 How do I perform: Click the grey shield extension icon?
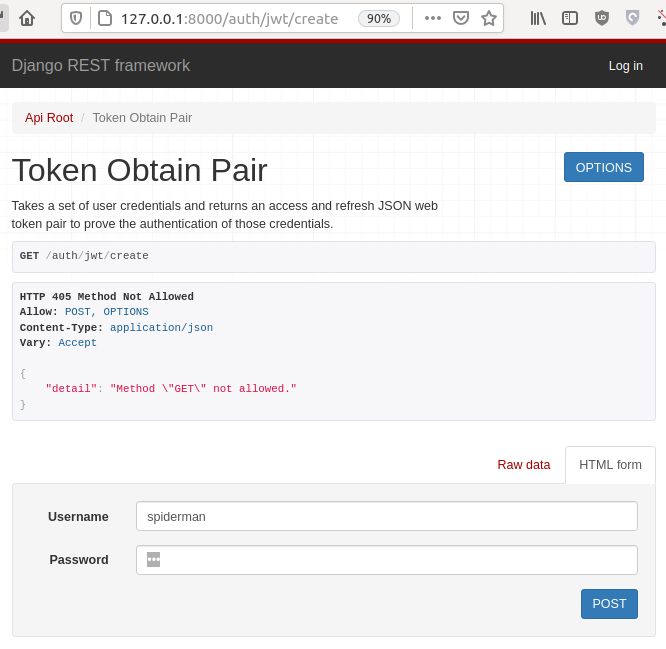(x=632, y=18)
